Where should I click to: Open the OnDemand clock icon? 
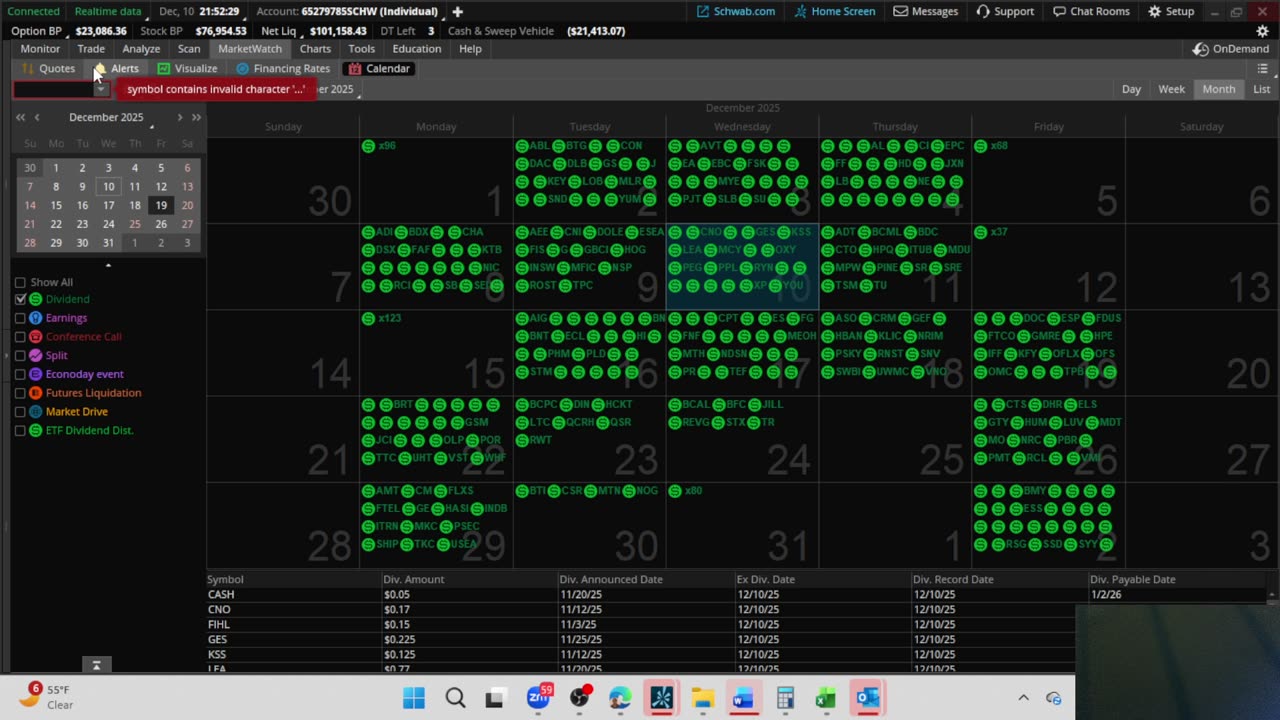(x=1201, y=49)
